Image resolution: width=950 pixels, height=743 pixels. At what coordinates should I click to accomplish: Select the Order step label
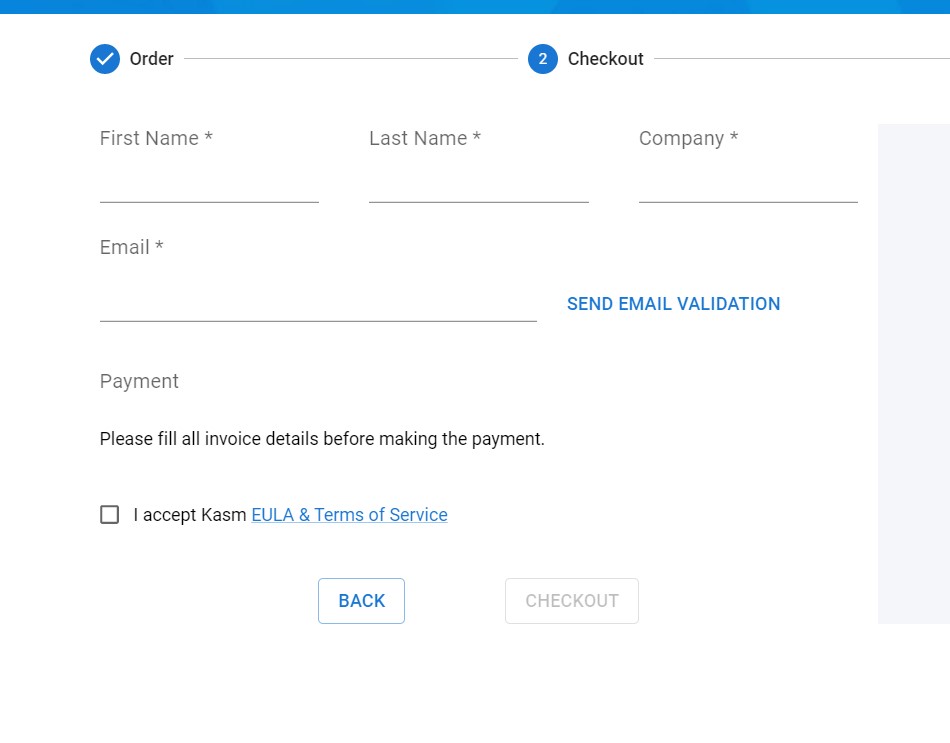pyautogui.click(x=151, y=59)
